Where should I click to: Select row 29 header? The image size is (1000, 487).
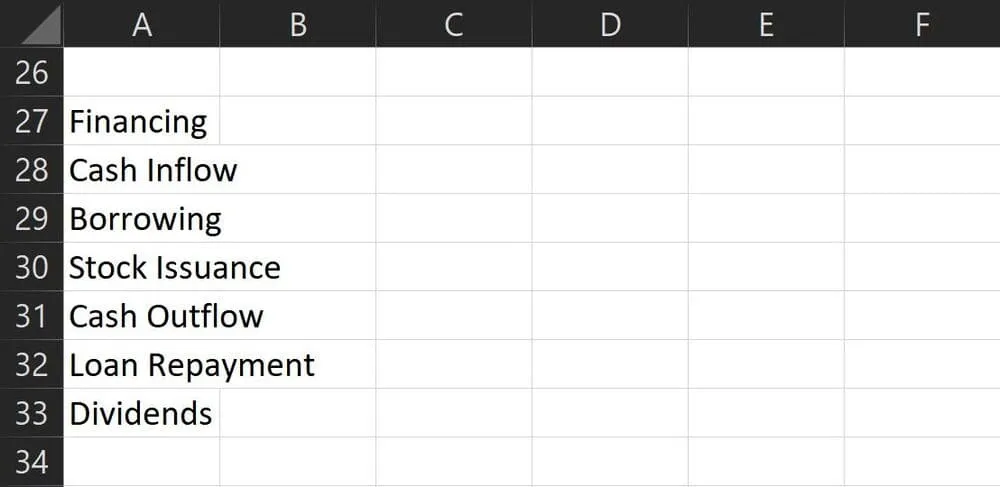click(32, 218)
